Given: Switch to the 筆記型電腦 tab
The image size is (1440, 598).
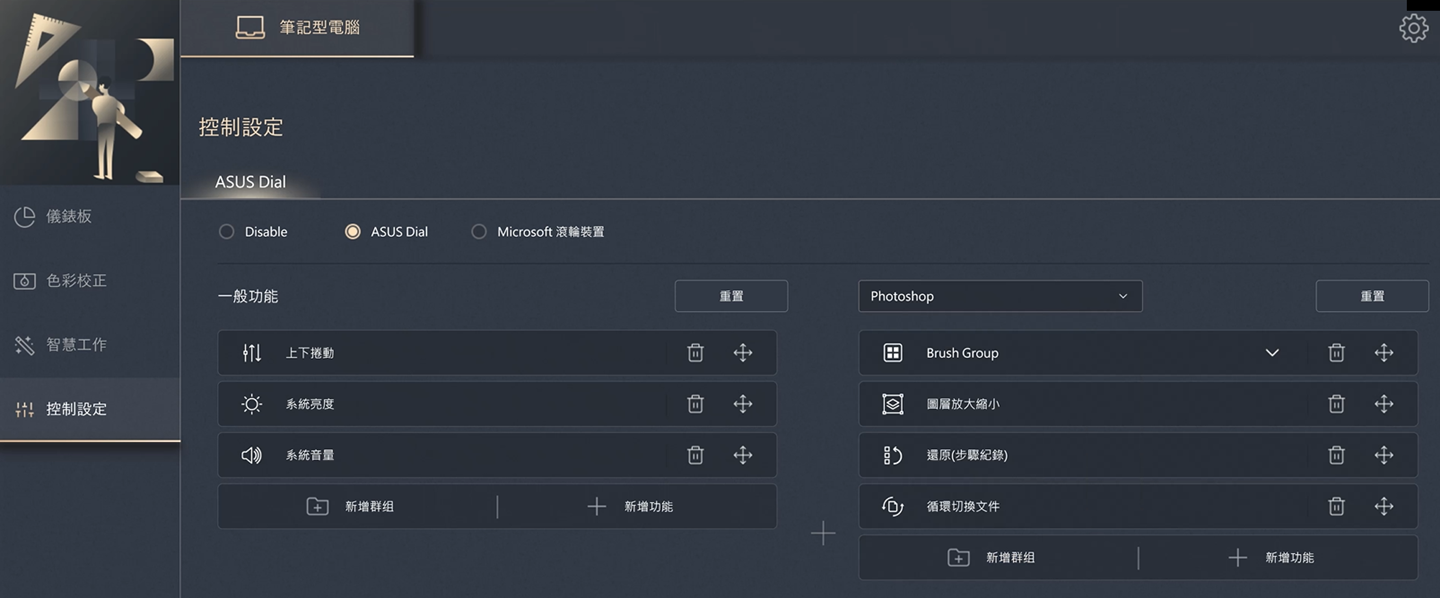Looking at the screenshot, I should click(x=297, y=28).
